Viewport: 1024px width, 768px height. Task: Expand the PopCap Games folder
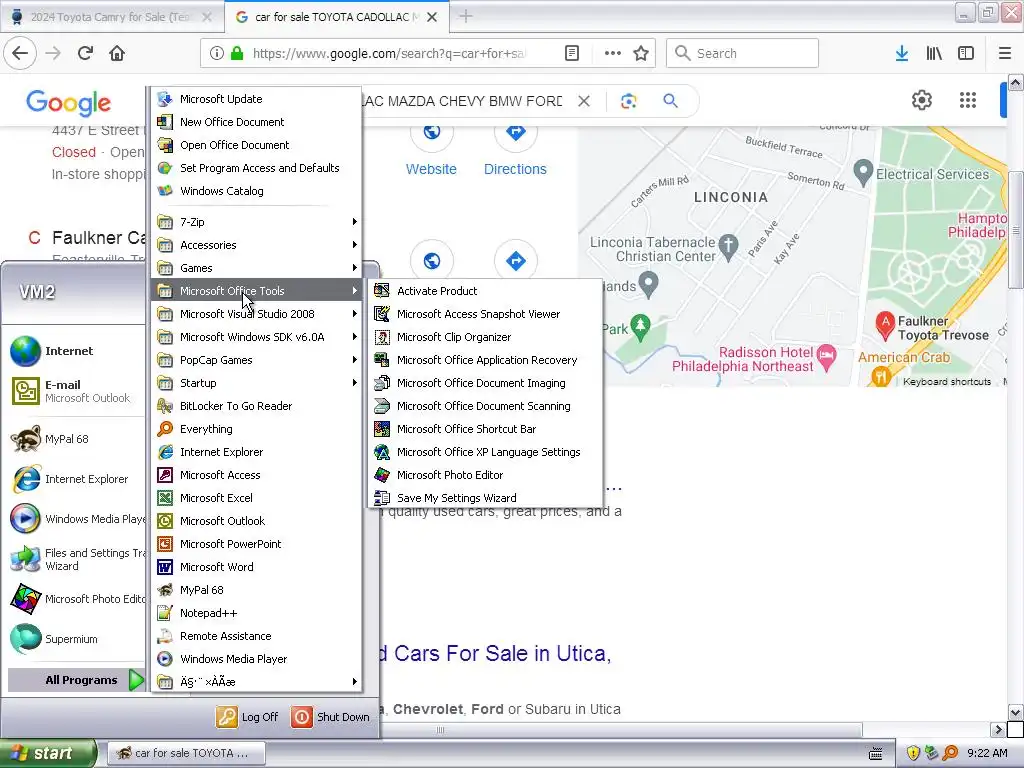[x=257, y=360]
